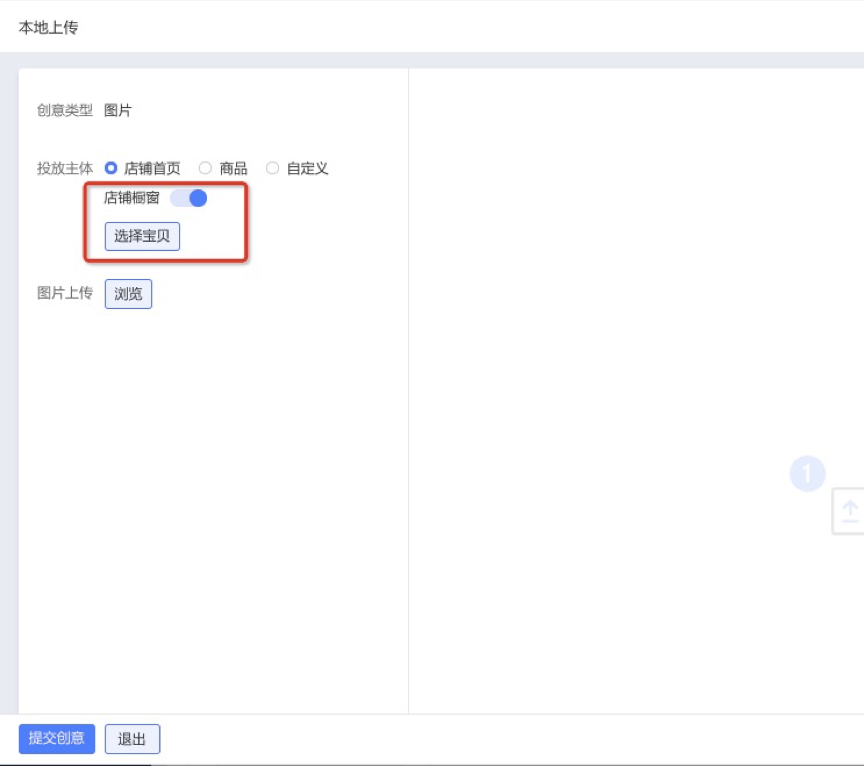The image size is (864, 766).
Task: Click the 本地上传 title text
Action: click(x=48, y=28)
